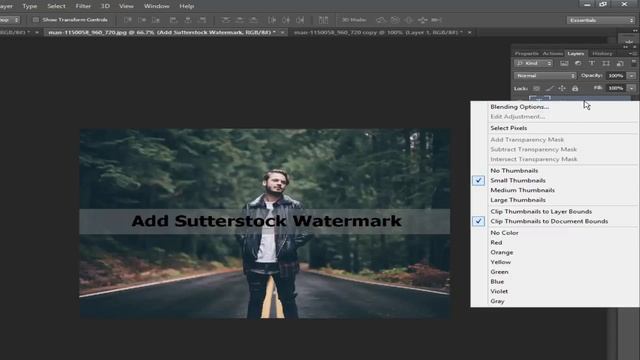The image size is (640, 360).
Task: Open the Layers panel flyout menu icon
Action: (632, 53)
